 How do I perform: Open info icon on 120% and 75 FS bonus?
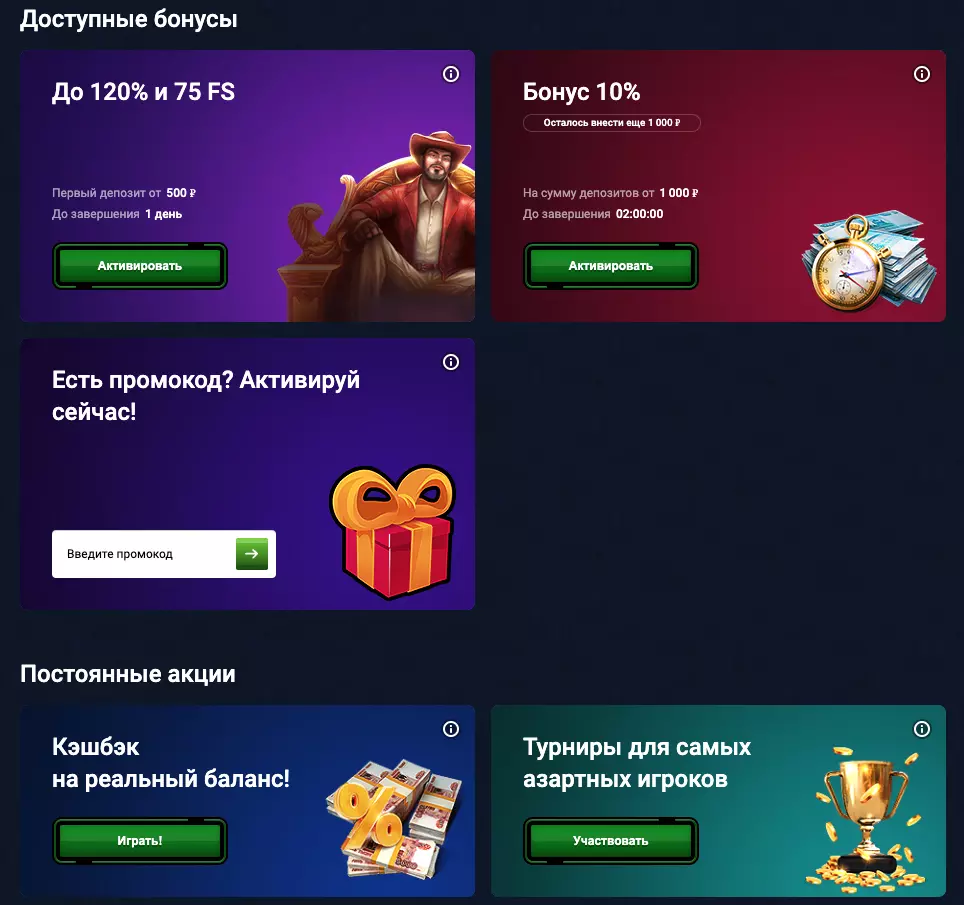[x=451, y=74]
